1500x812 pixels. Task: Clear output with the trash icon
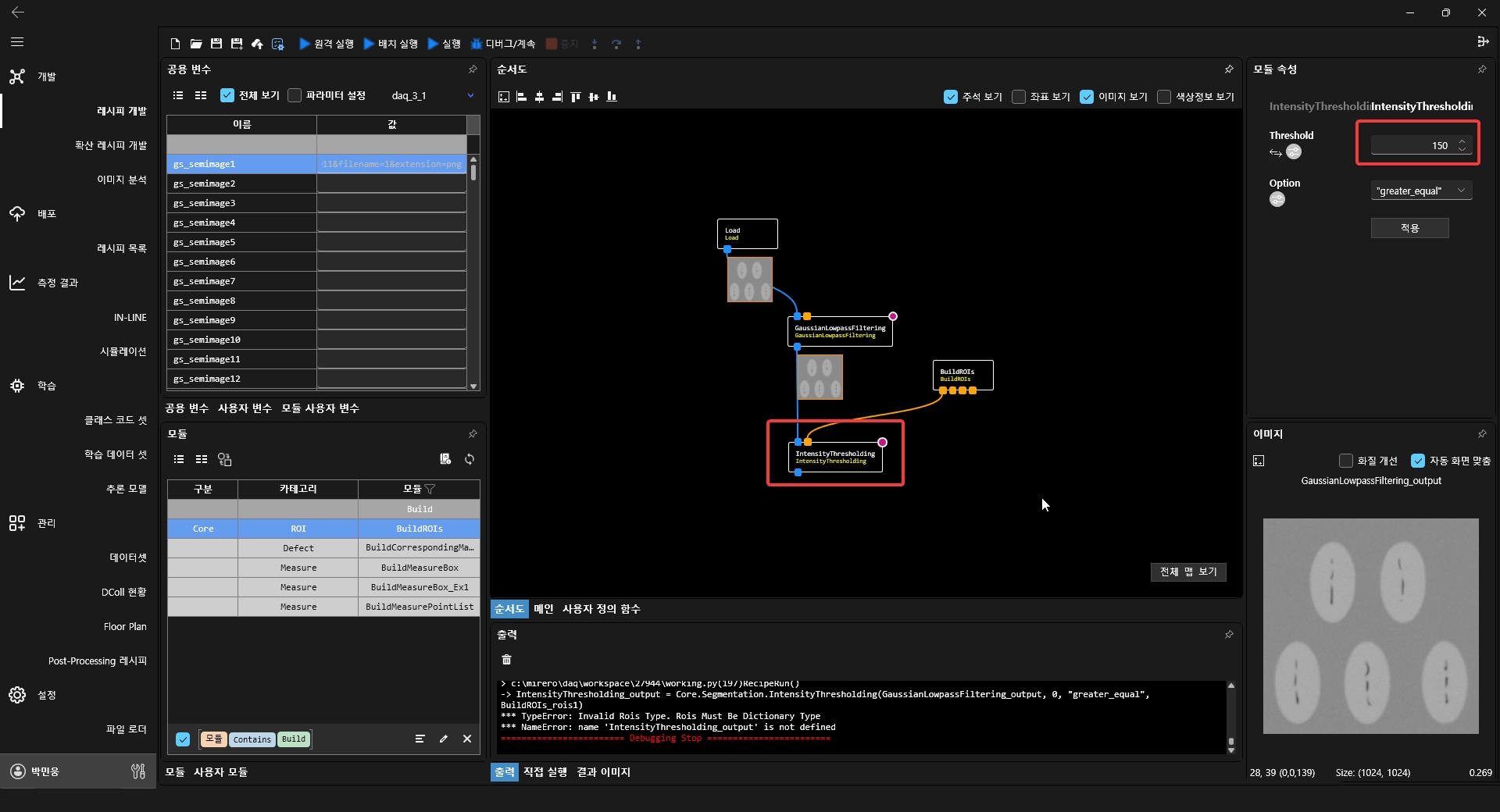tap(506, 660)
